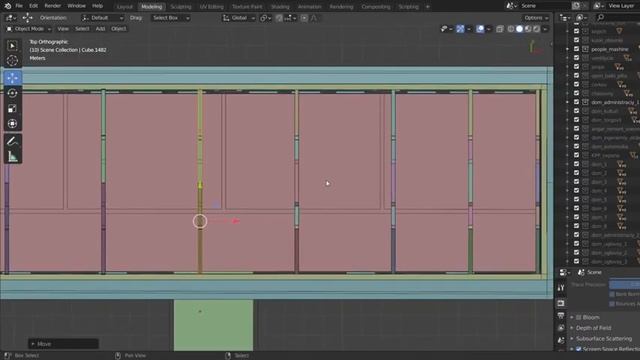Open the Window menu
Screen dimensions: 640x360
pyautogui.click(x=76, y=6)
